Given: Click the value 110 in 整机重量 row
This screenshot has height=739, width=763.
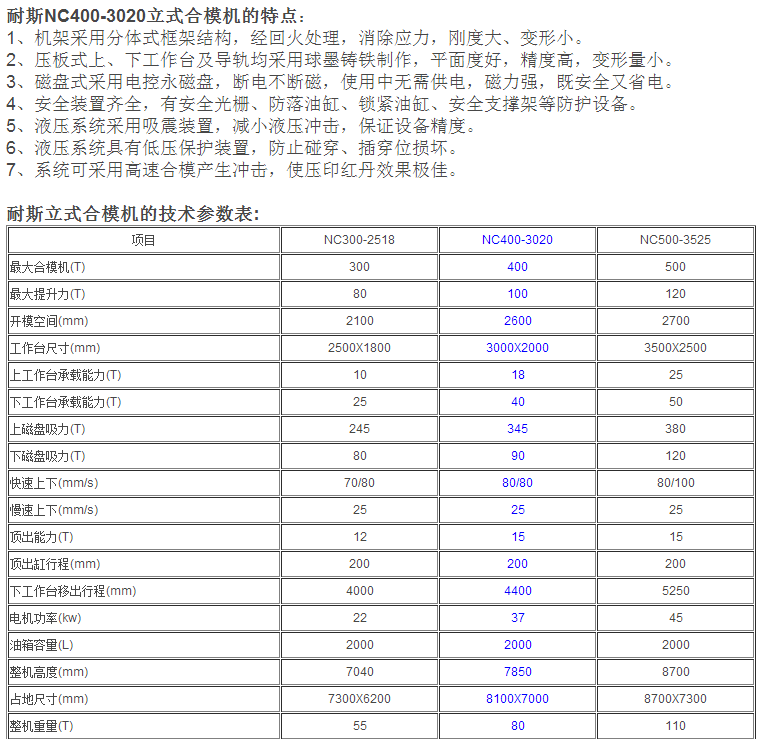Looking at the screenshot, I should 675,726.
